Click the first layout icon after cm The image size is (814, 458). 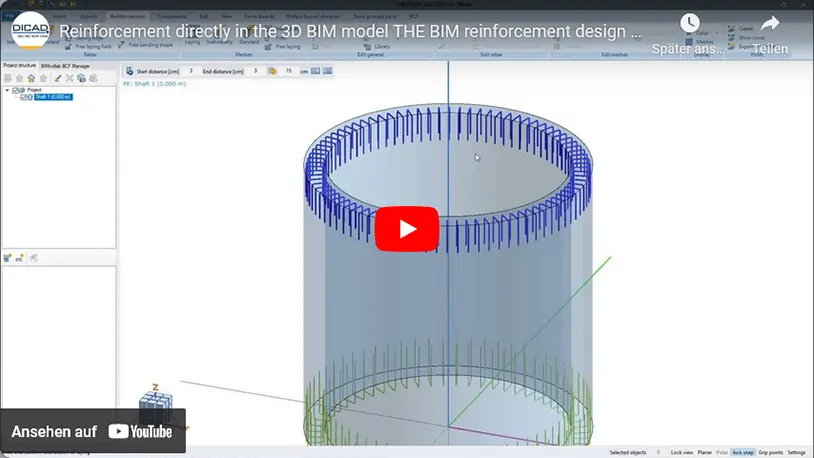click(x=315, y=71)
